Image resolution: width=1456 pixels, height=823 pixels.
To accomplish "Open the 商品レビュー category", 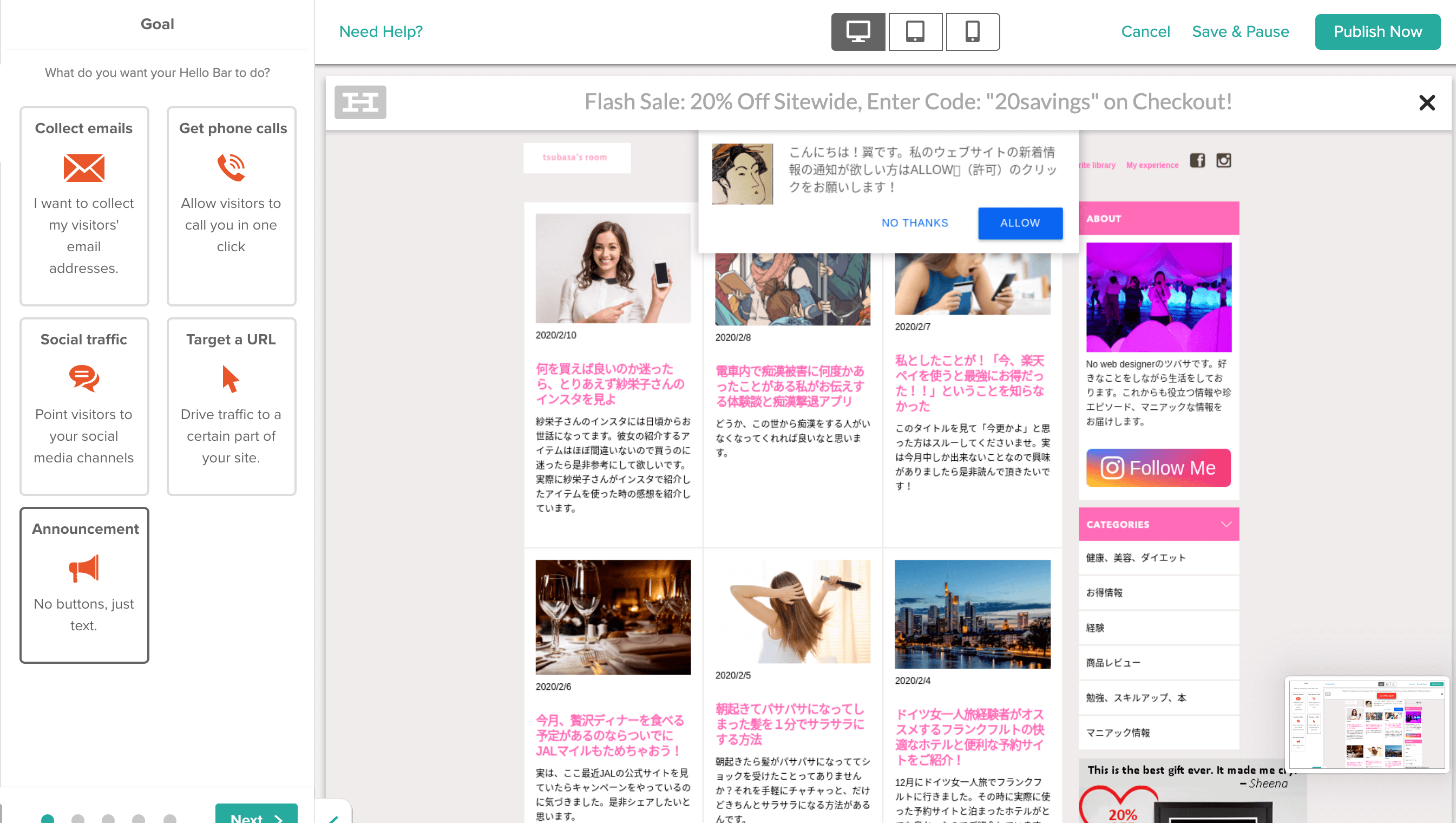I will point(1158,663).
